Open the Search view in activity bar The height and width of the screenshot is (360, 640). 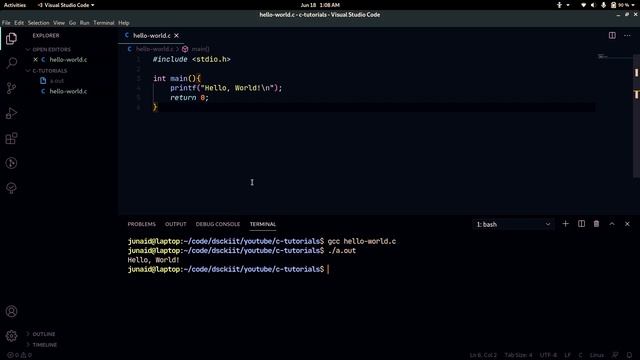(x=11, y=63)
